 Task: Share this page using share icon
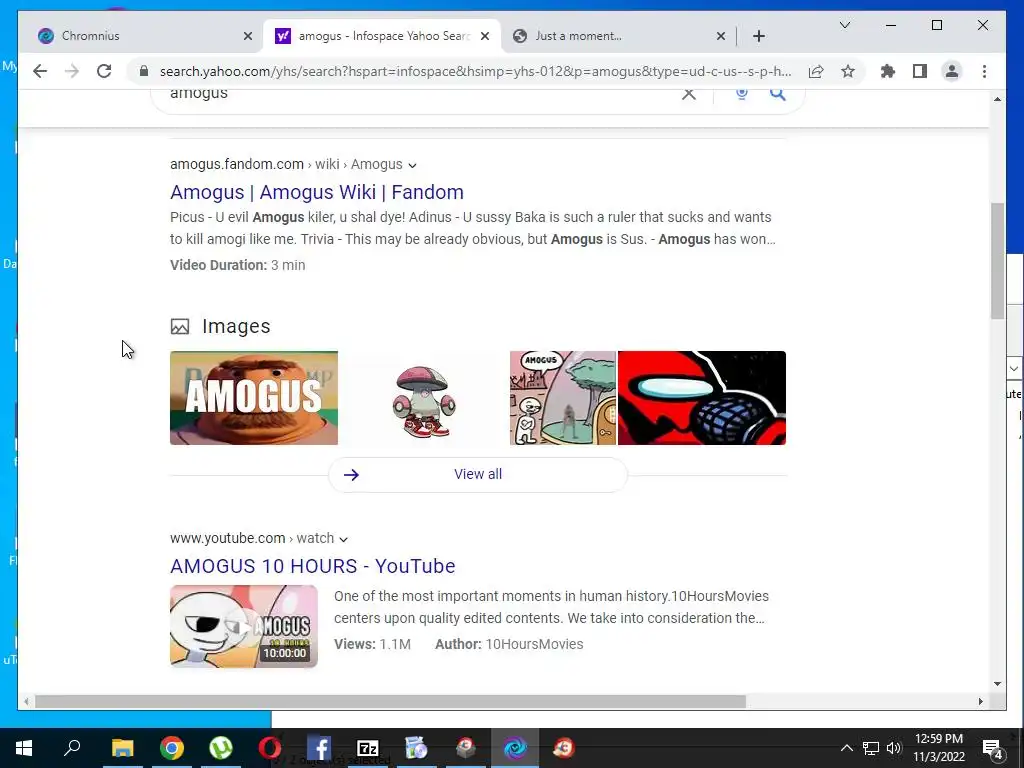(x=816, y=71)
